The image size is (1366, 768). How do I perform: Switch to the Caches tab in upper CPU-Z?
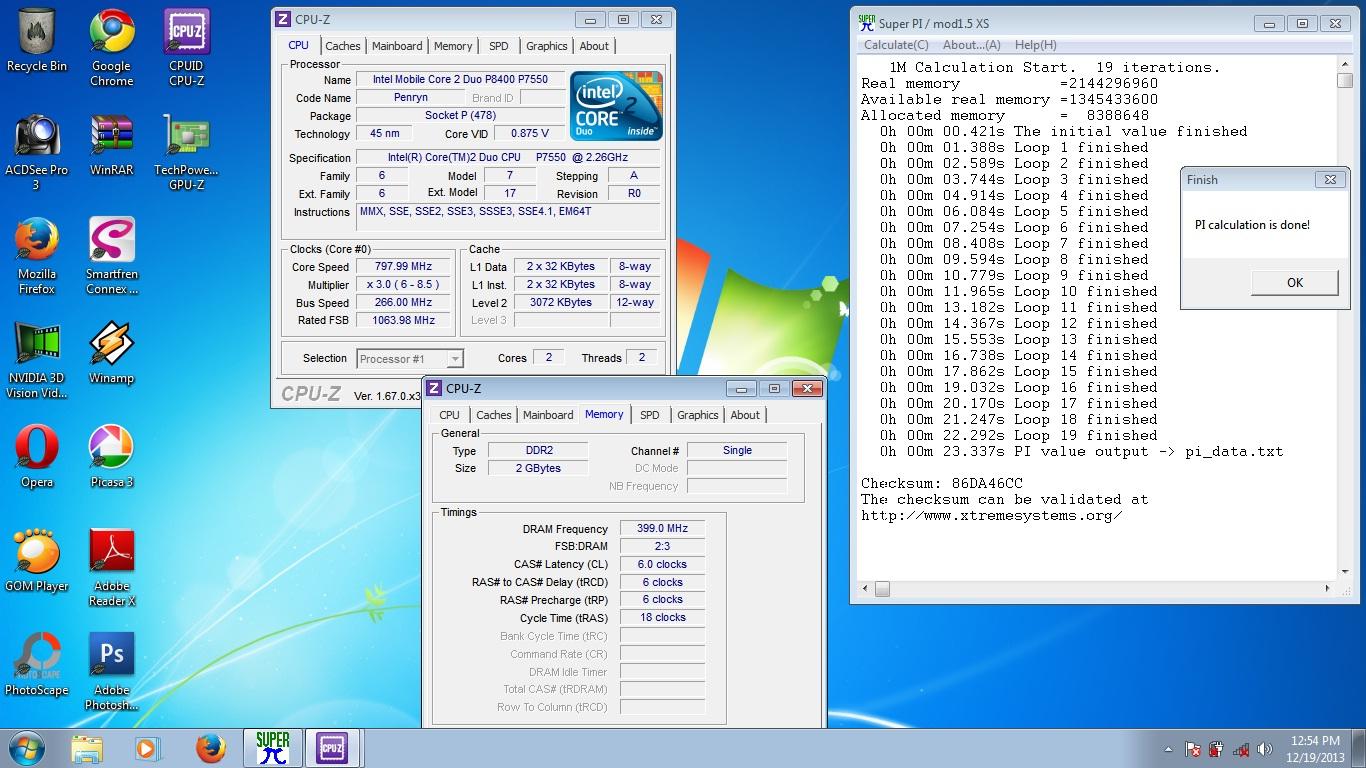[x=343, y=46]
